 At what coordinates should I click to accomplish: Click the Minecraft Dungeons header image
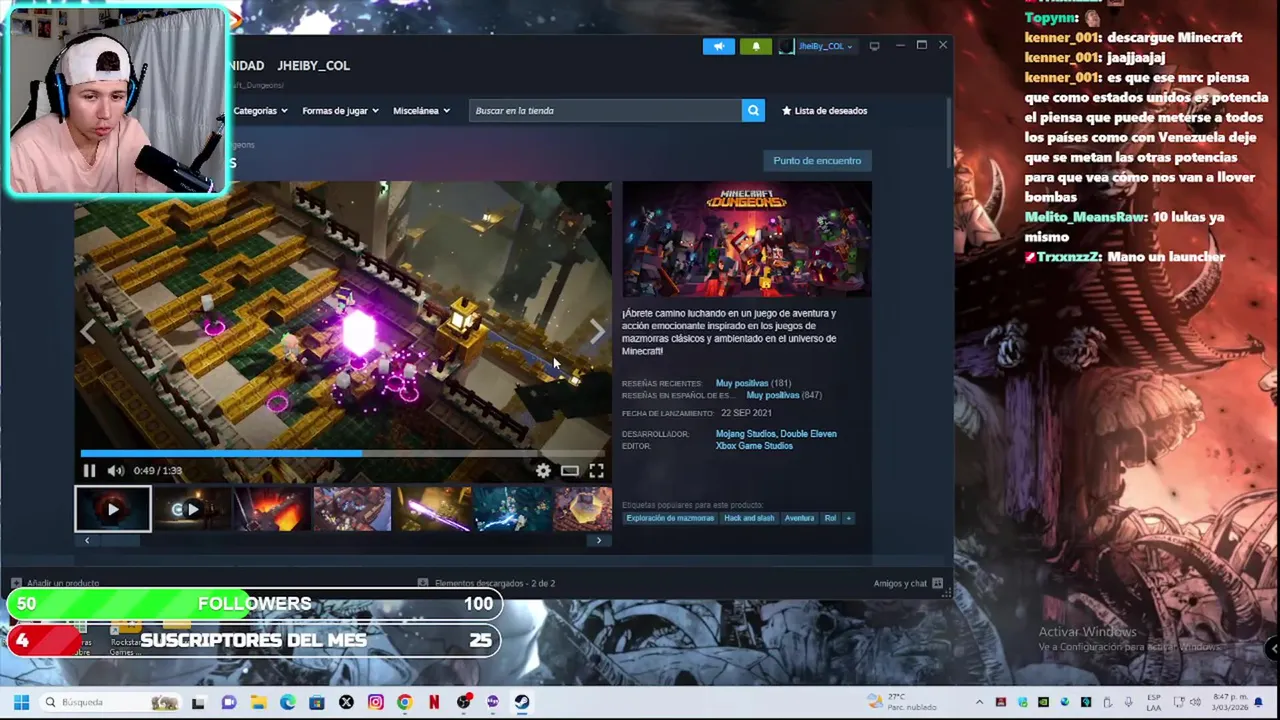click(x=747, y=240)
